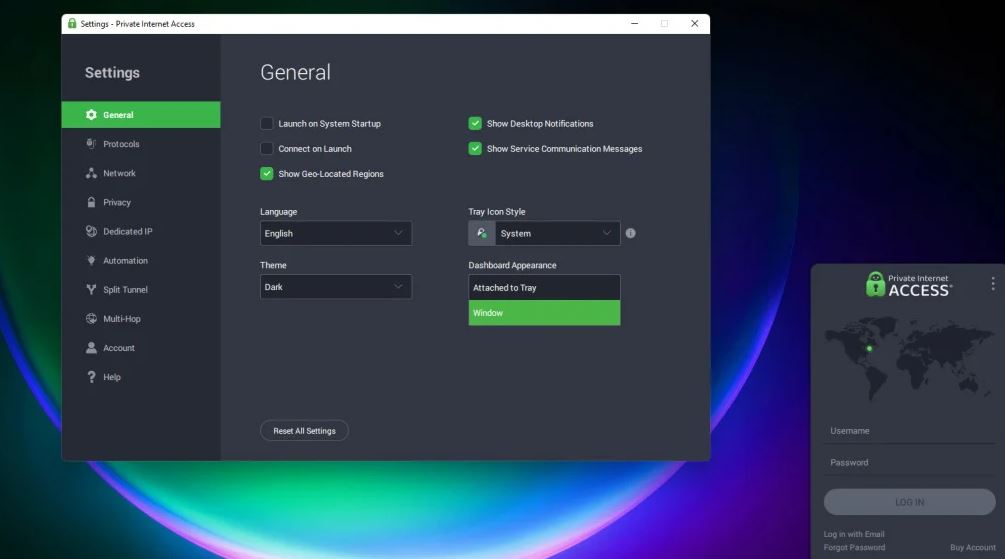Click the General gear icon in sidebar
Image resolution: width=1005 pixels, height=559 pixels.
click(x=91, y=115)
